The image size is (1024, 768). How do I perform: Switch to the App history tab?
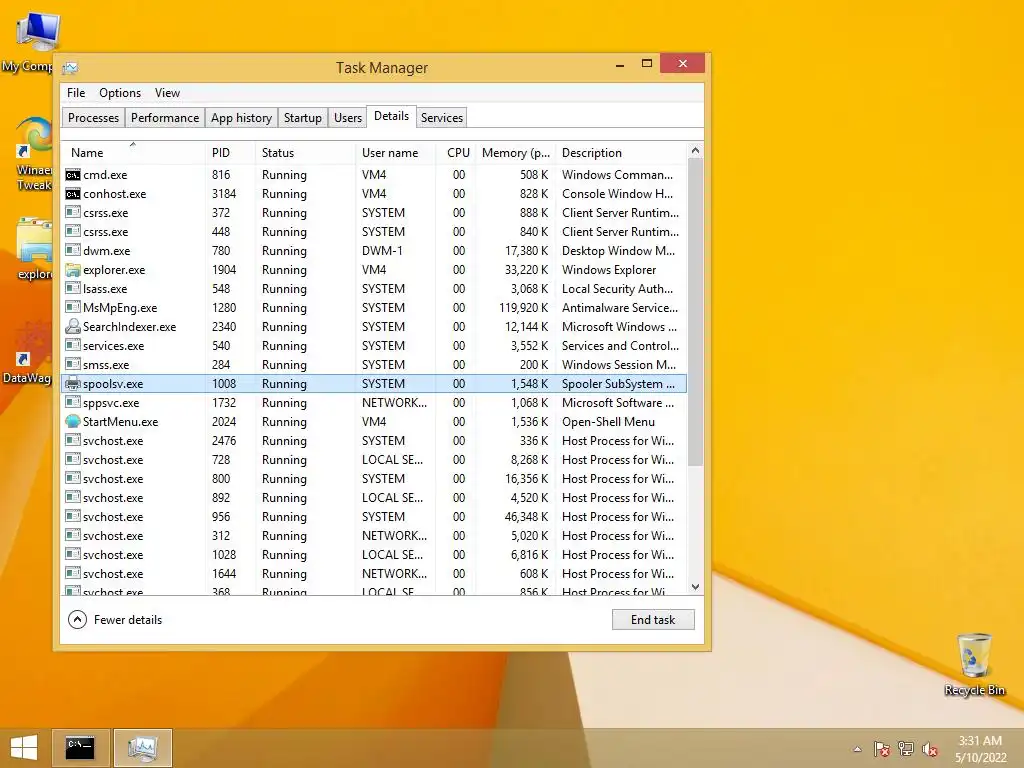click(x=241, y=118)
